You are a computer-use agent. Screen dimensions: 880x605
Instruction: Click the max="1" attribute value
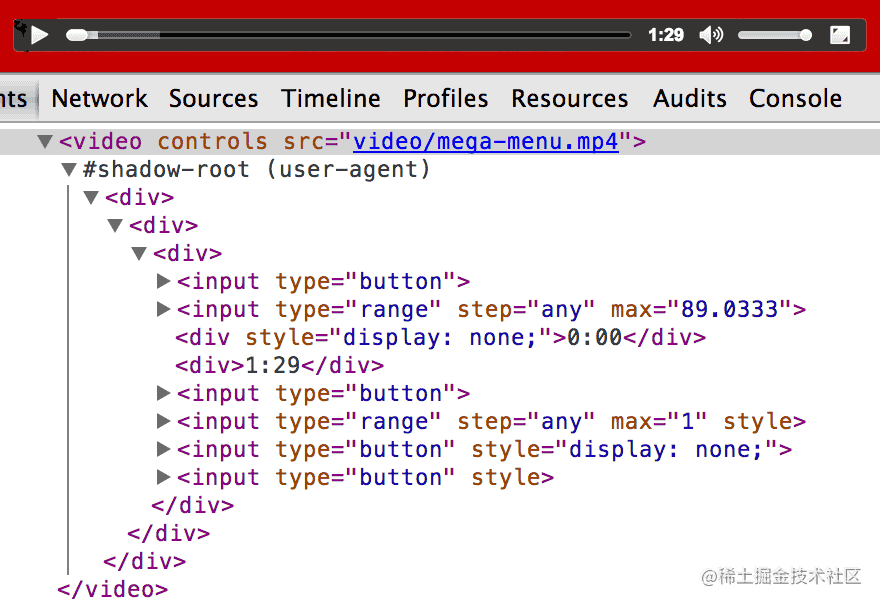click(688, 421)
